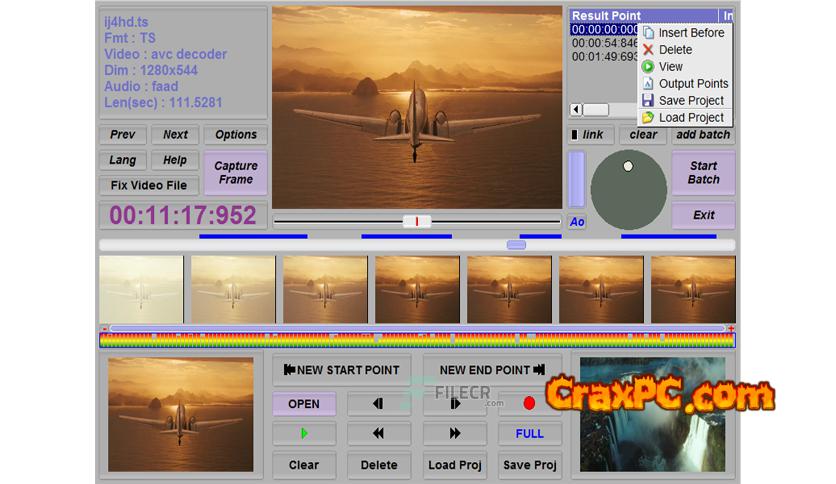Select the highlighted 00:00:00:000 result point

coord(604,30)
